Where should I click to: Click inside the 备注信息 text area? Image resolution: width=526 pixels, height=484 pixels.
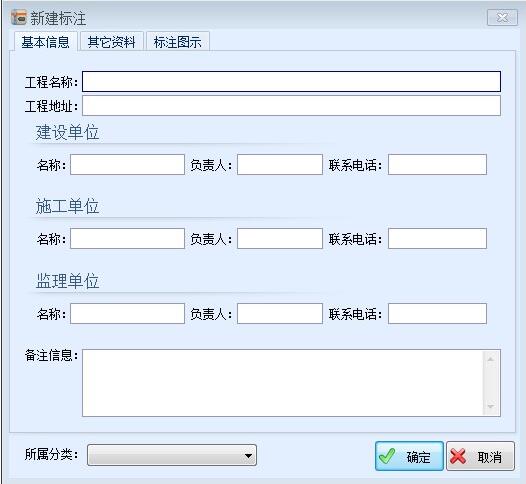[283, 383]
